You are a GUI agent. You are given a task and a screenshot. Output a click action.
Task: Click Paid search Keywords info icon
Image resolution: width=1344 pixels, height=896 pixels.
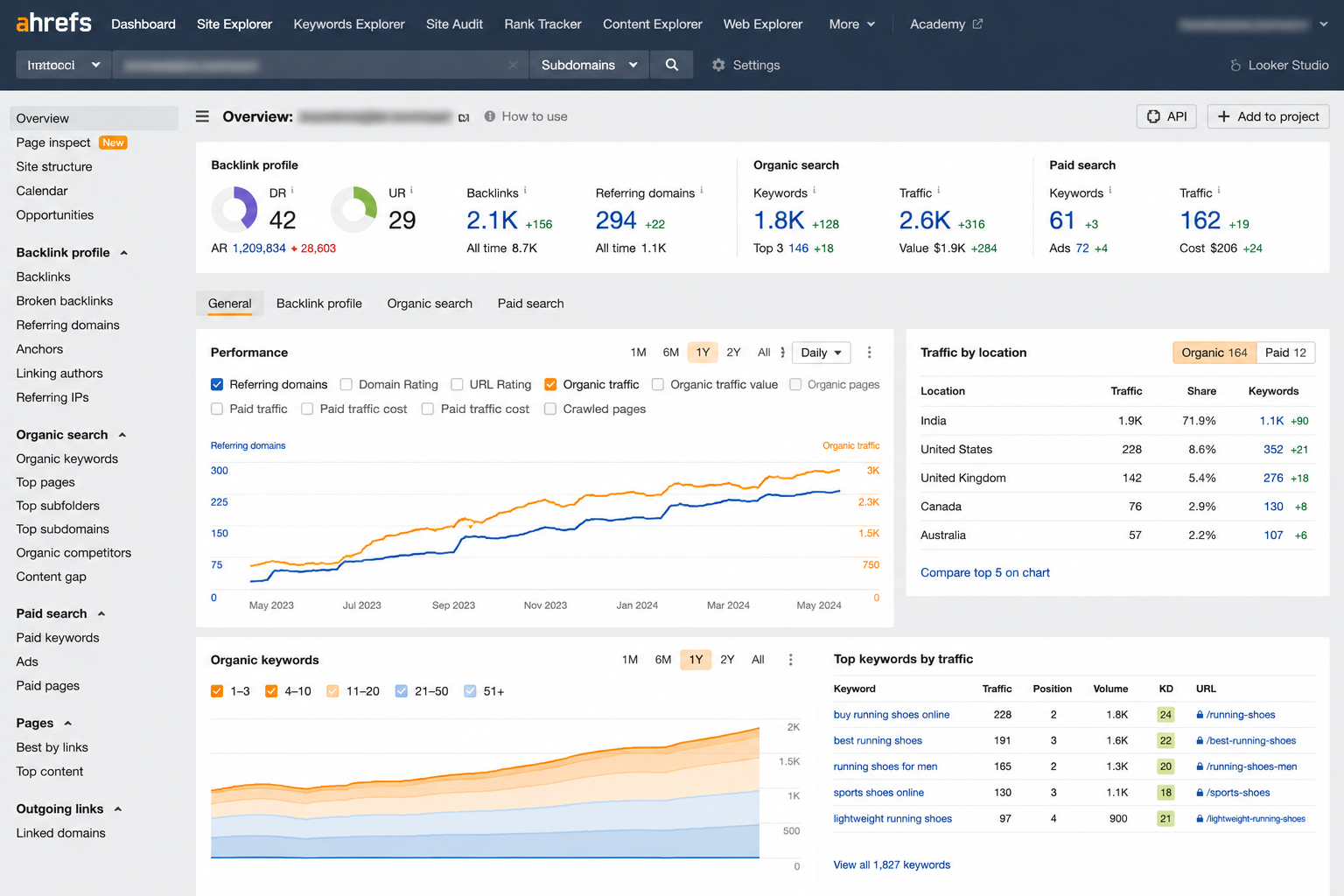click(1110, 190)
